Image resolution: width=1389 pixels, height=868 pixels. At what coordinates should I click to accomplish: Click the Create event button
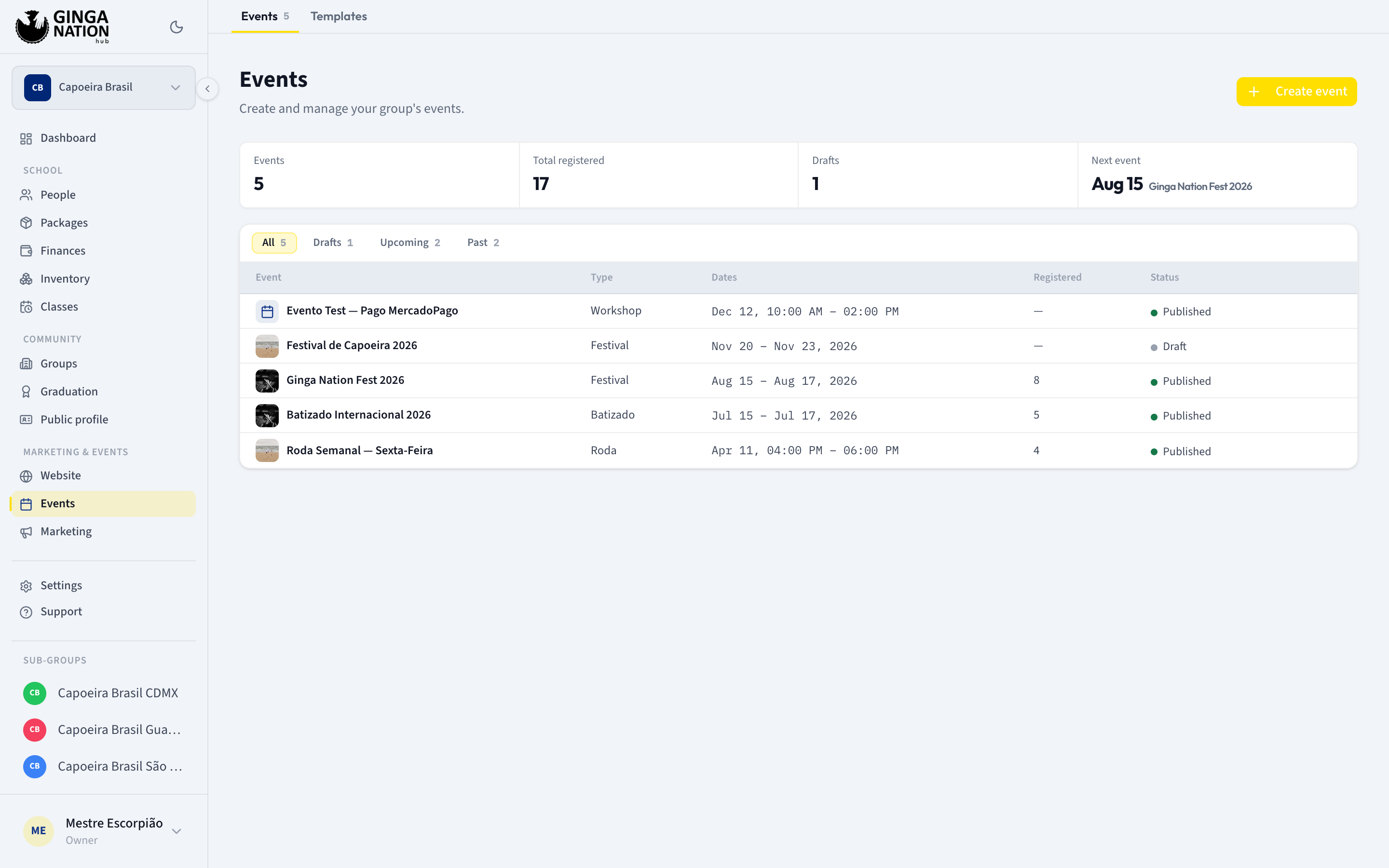1296,91
